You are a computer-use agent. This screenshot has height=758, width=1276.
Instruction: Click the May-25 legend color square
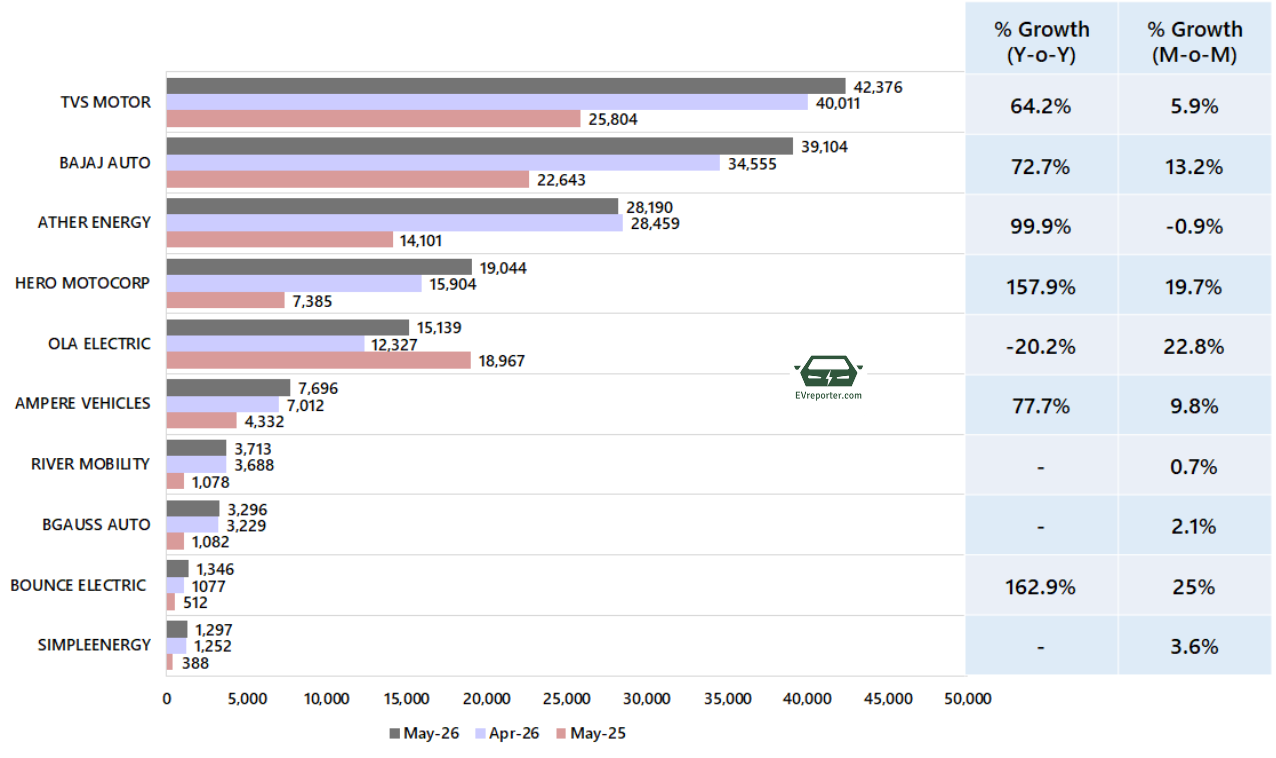[x=561, y=734]
